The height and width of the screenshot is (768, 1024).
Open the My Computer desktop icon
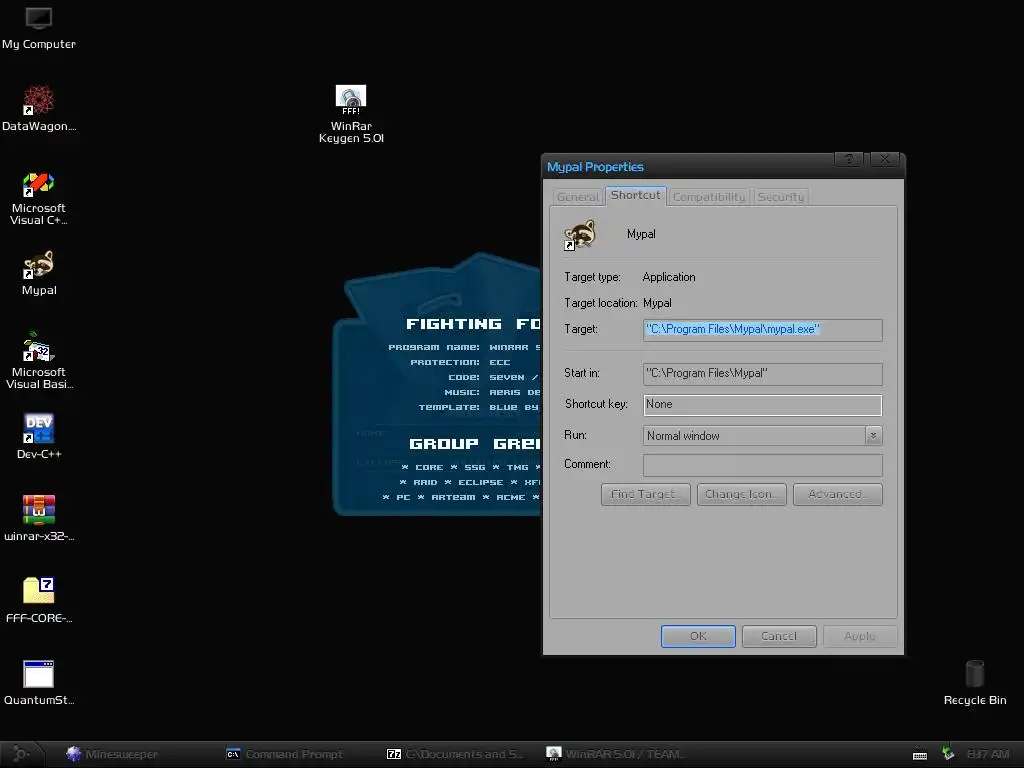coord(39,27)
